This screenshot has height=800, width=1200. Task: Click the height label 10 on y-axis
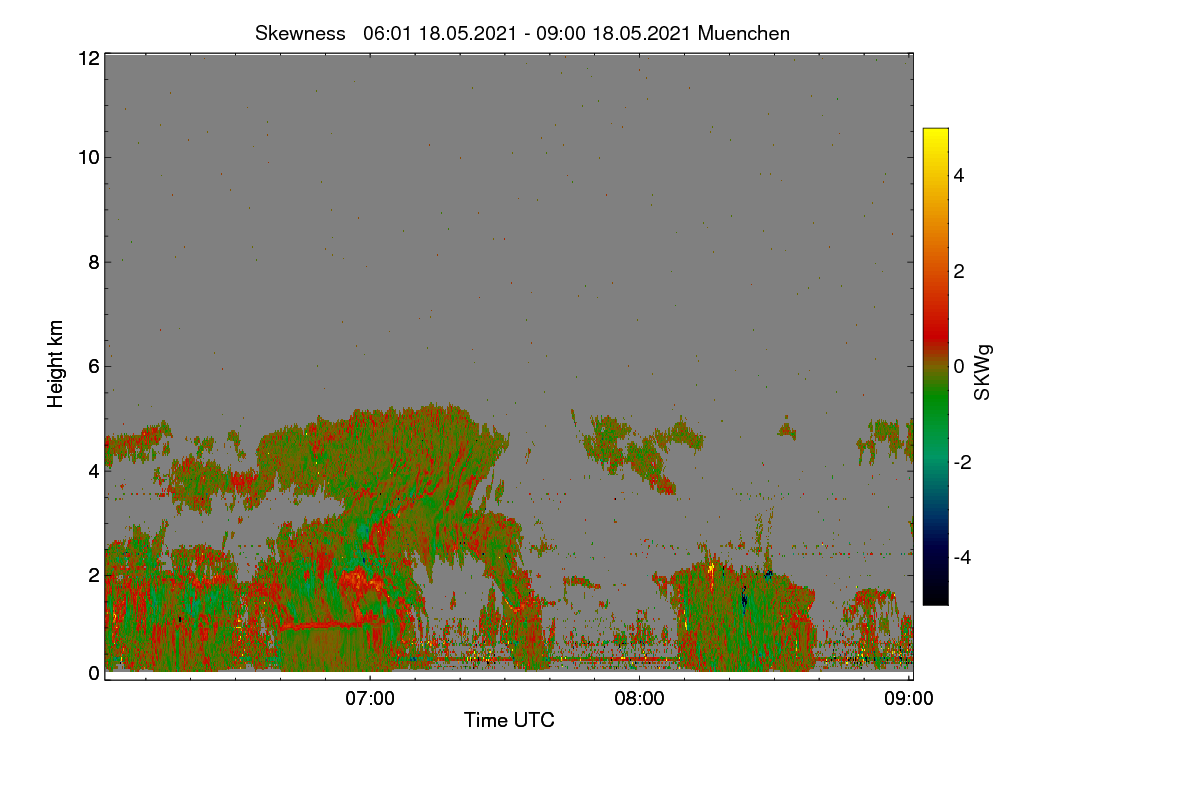coord(87,157)
